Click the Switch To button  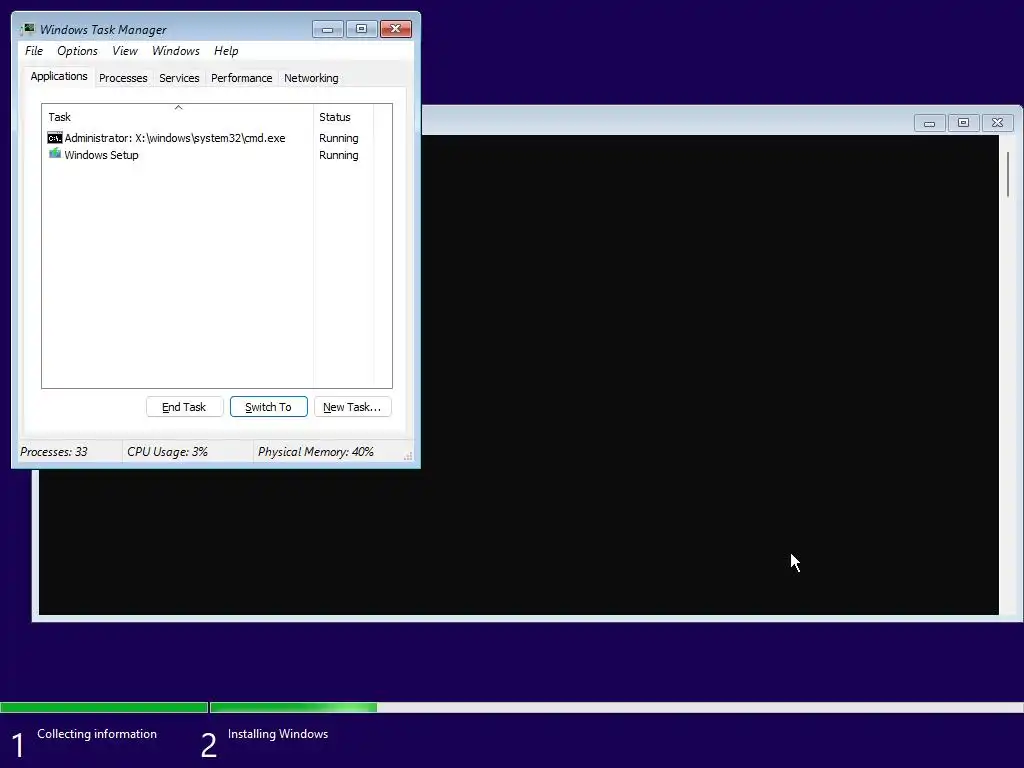click(268, 407)
